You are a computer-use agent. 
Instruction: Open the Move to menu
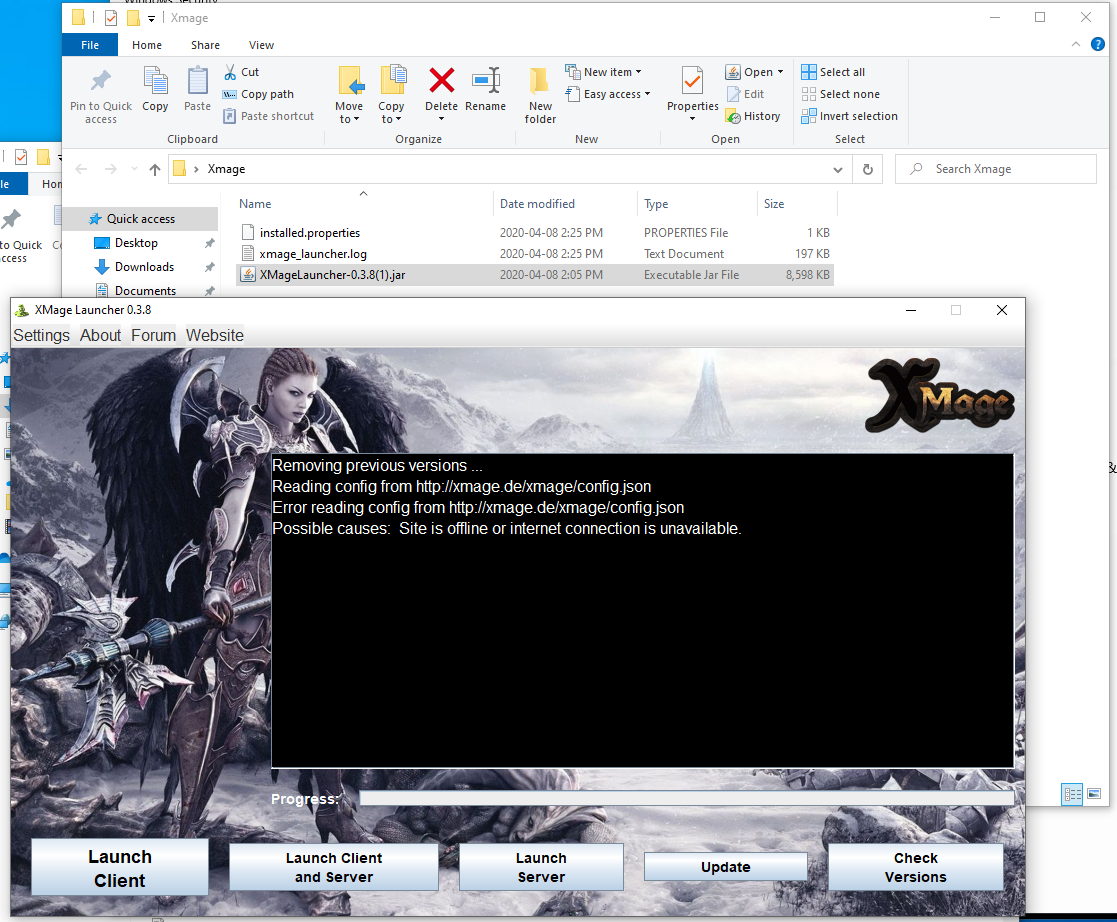tap(349, 95)
